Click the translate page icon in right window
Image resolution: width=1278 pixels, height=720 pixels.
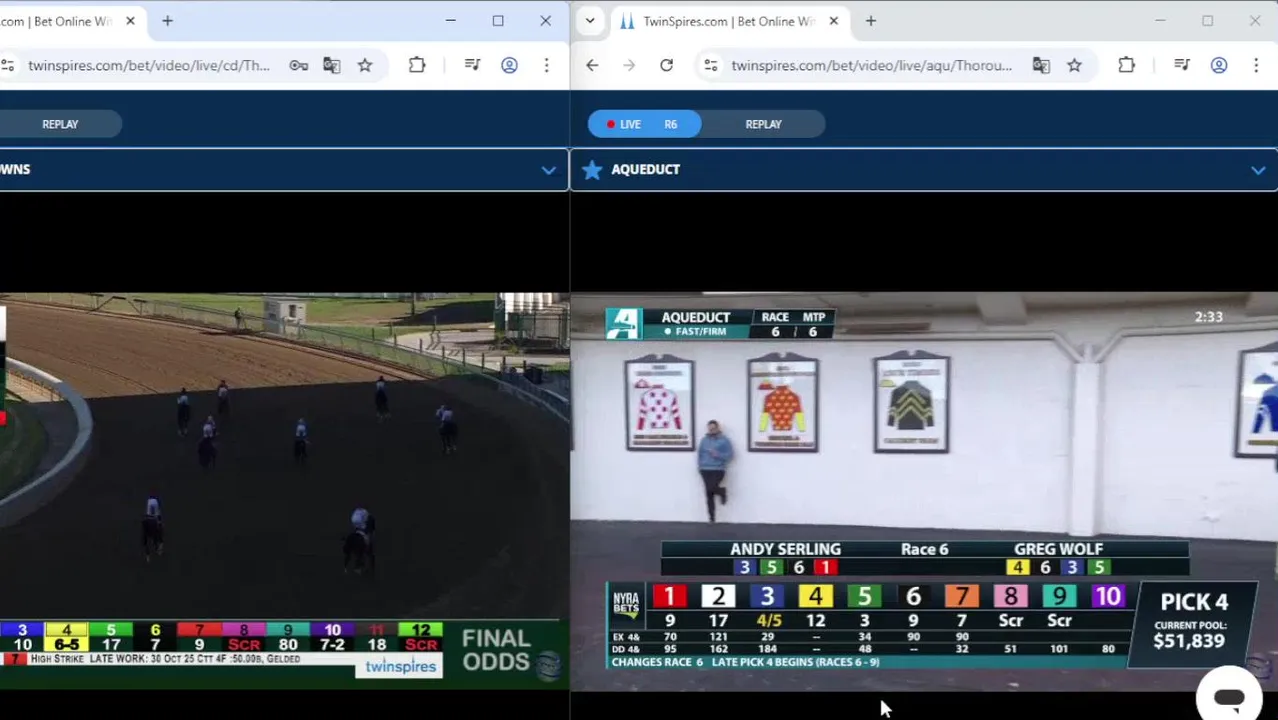click(1041, 65)
